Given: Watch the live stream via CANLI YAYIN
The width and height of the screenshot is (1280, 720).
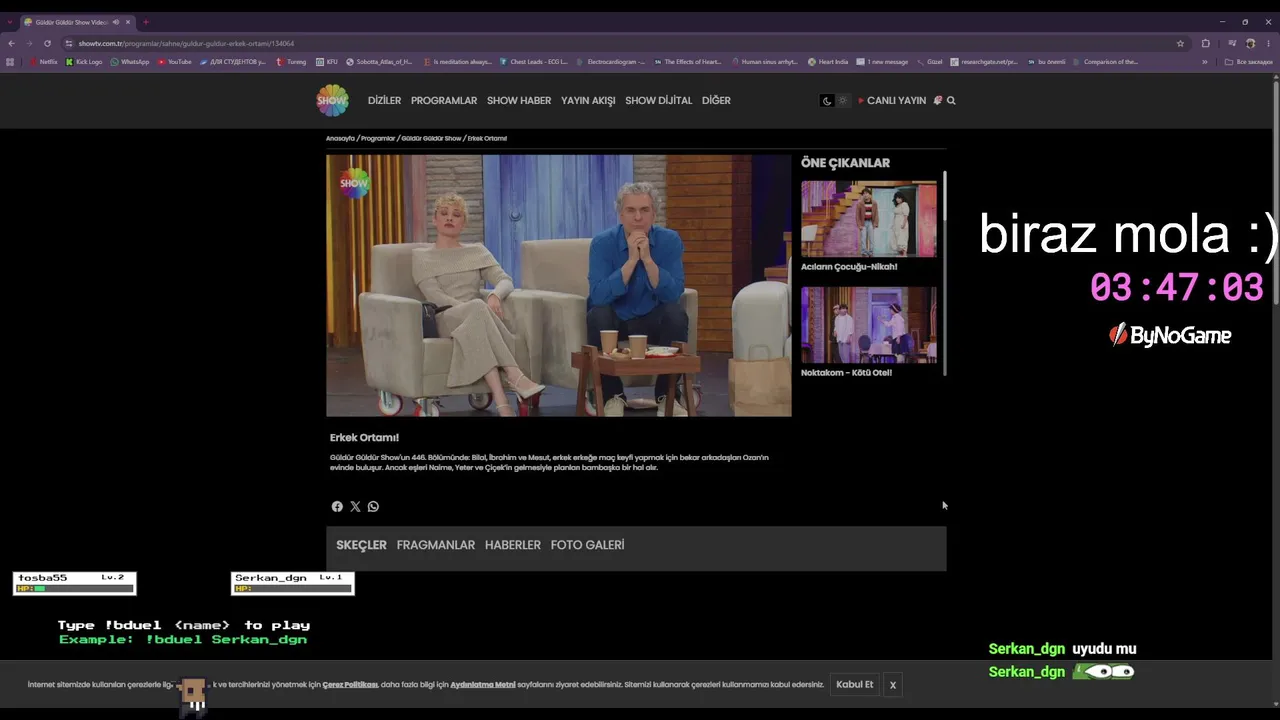Looking at the screenshot, I should (892, 101).
